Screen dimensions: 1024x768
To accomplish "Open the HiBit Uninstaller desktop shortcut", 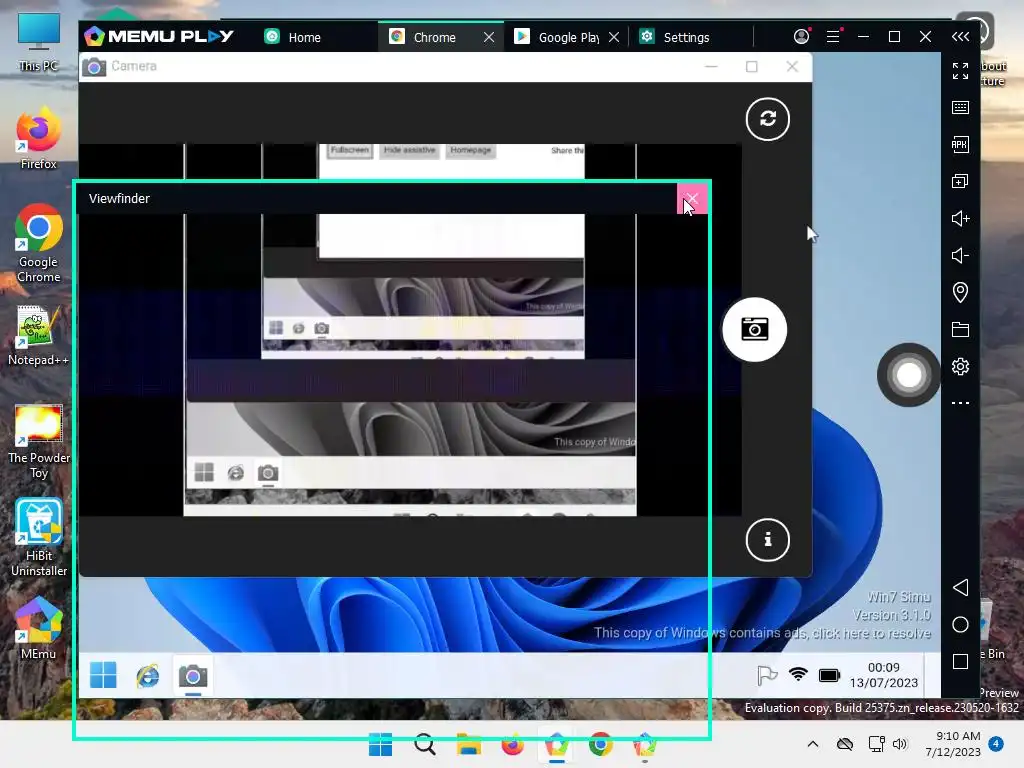I will pyautogui.click(x=39, y=537).
